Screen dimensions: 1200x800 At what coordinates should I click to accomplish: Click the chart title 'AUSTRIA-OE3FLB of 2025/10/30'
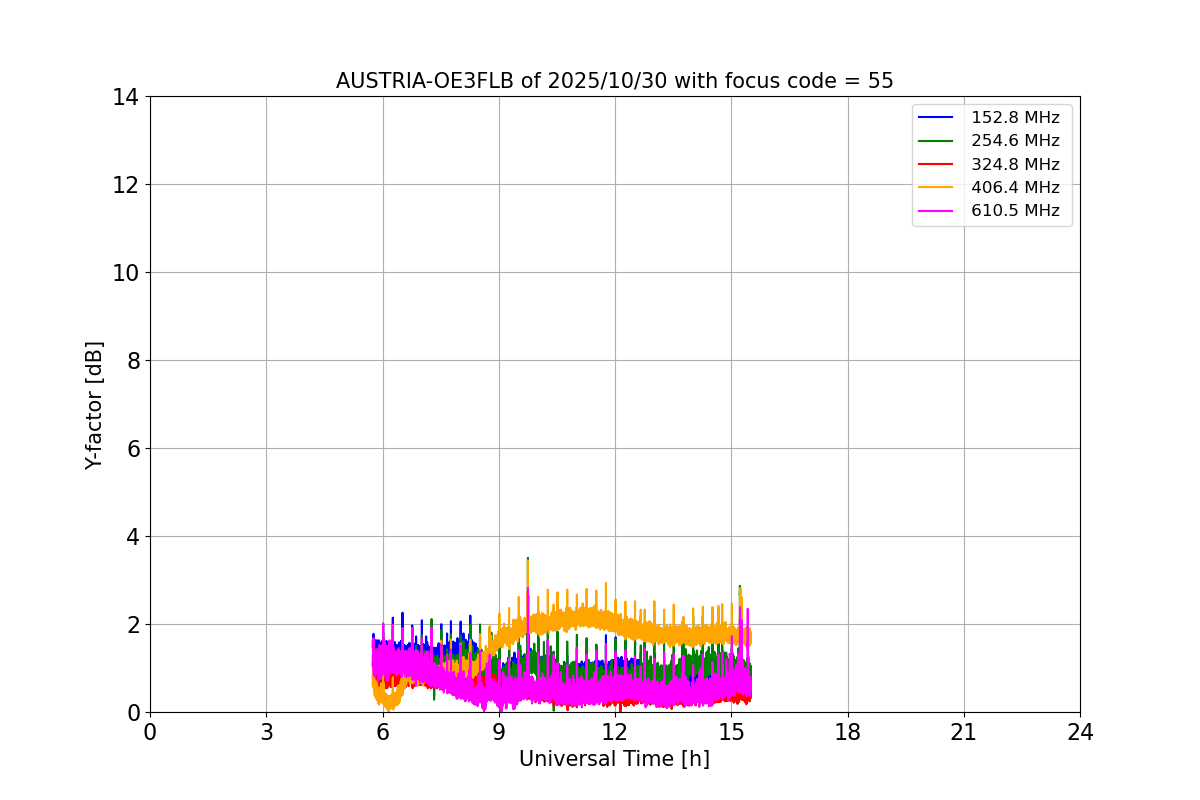coord(614,81)
